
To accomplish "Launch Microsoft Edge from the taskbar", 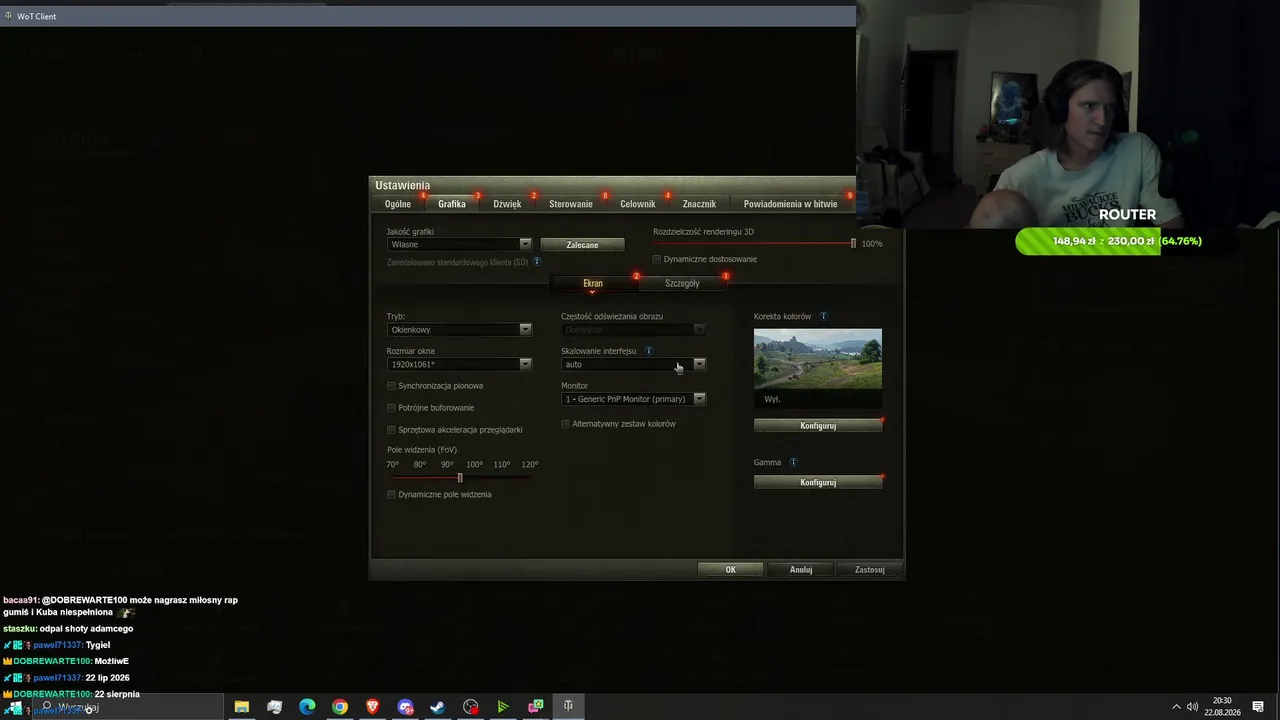I will tap(307, 707).
